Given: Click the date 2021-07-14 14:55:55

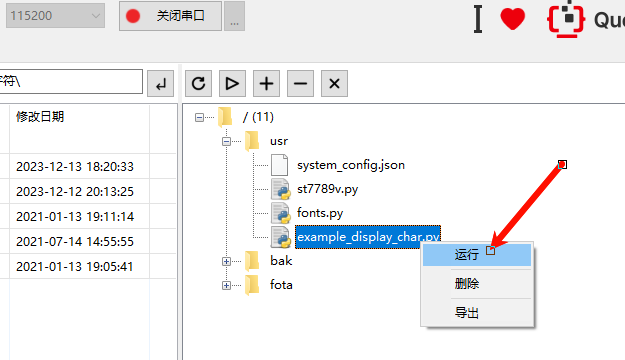Looking at the screenshot, I should (x=75, y=241).
